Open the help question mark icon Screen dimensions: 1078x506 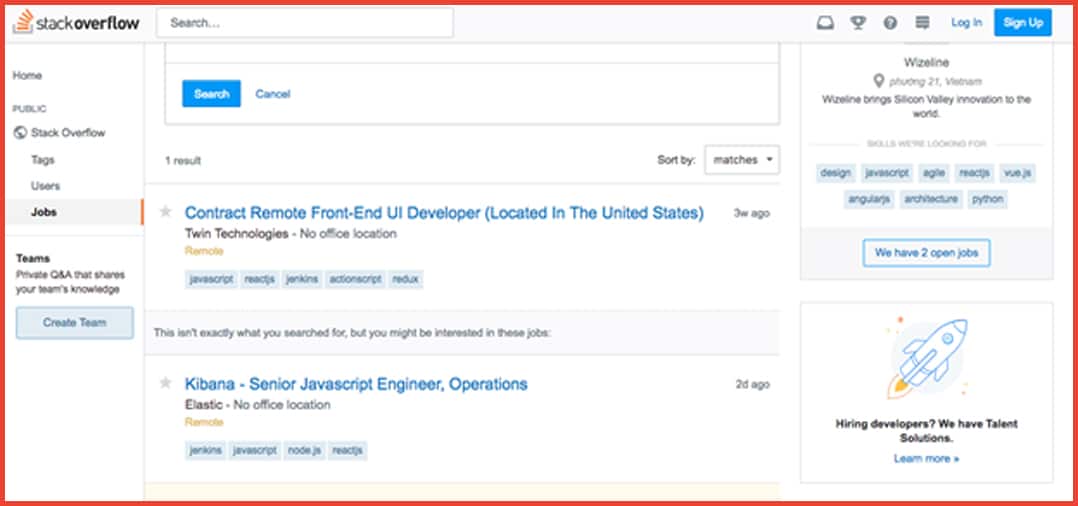[x=890, y=23]
